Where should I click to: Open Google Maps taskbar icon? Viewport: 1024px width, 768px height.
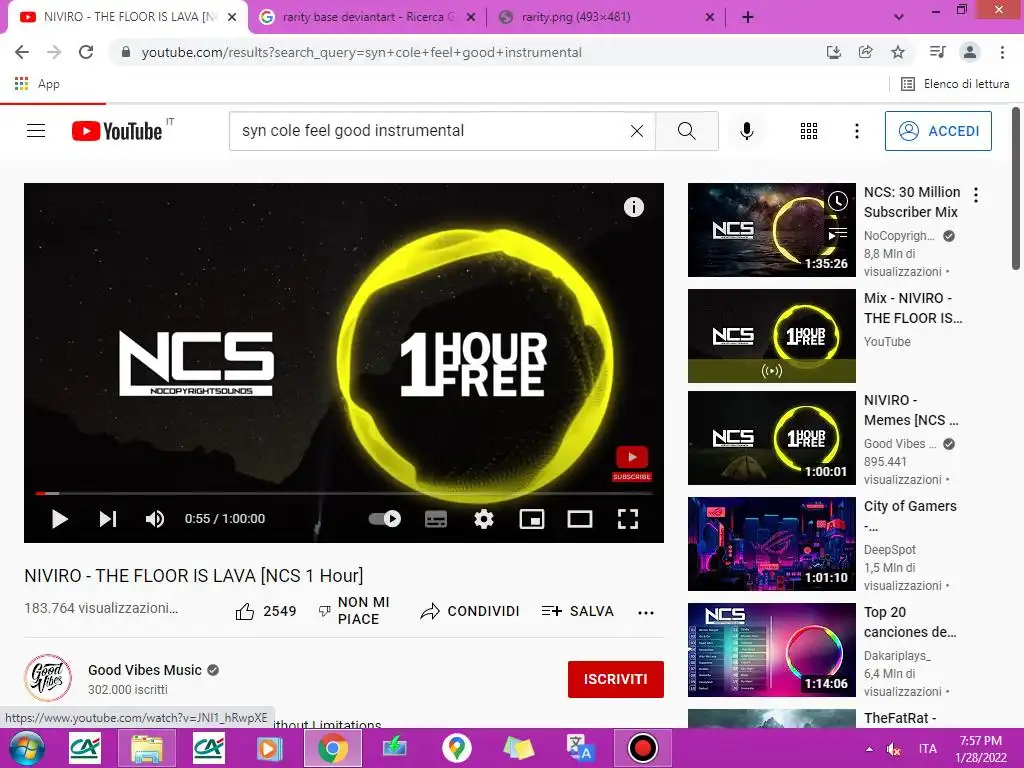456,748
